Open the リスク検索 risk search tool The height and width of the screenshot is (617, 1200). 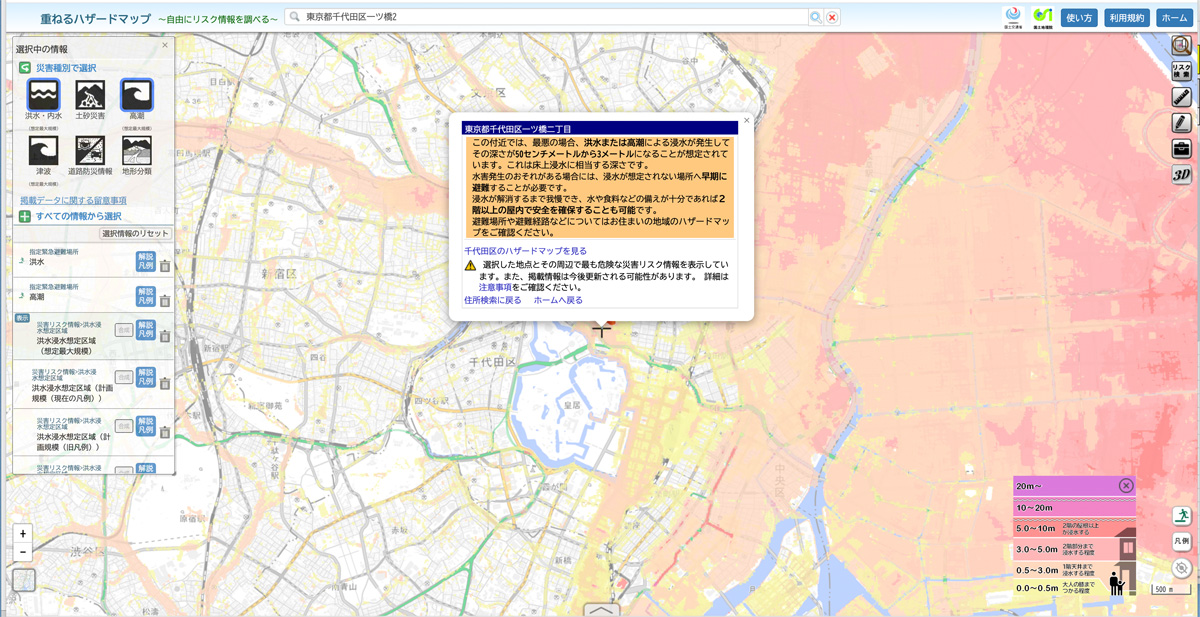[x=1181, y=71]
